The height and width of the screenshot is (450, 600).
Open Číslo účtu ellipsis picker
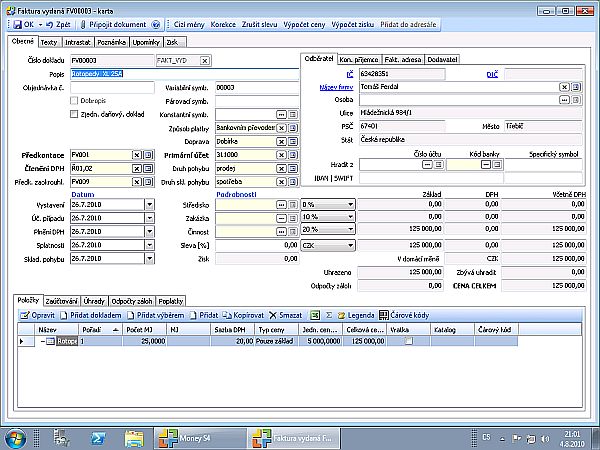pos(427,165)
